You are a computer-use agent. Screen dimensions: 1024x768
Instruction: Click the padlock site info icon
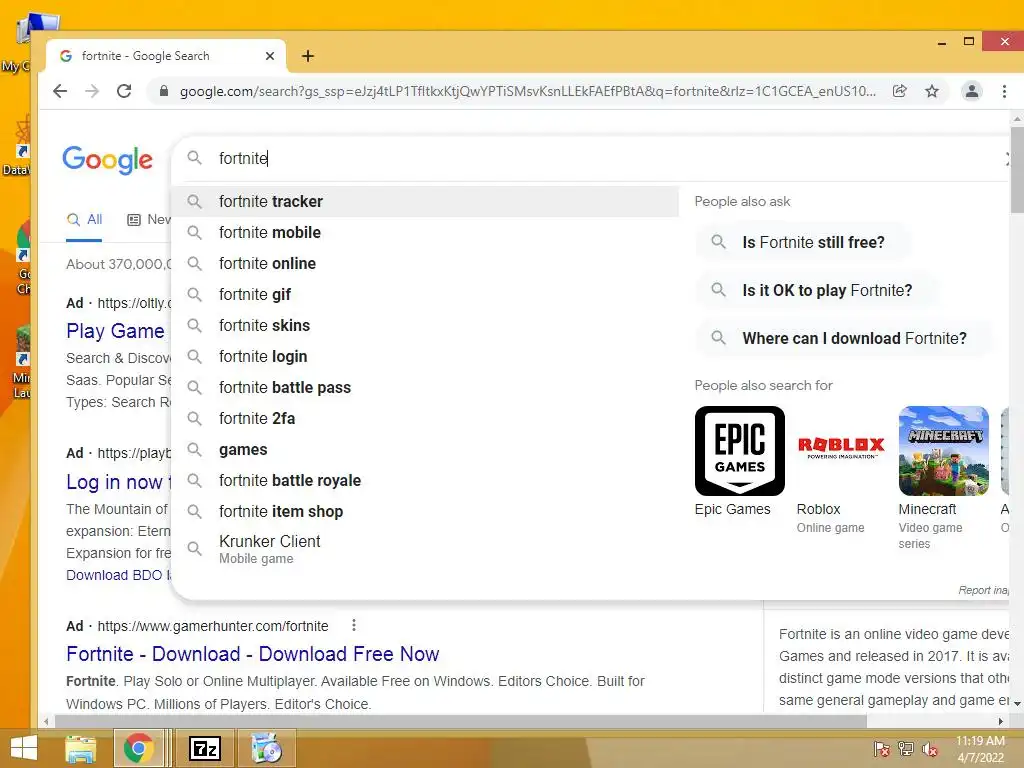pyautogui.click(x=164, y=91)
